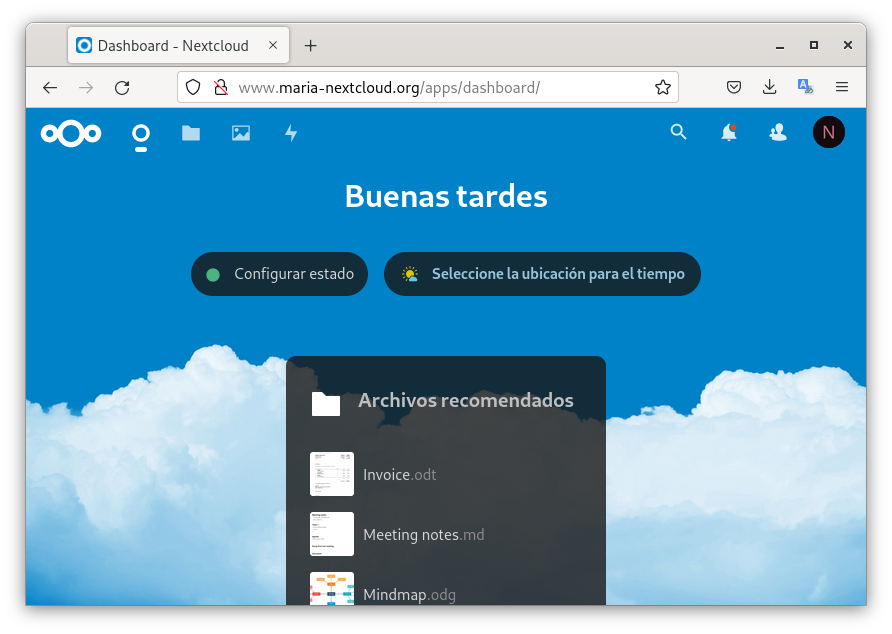
Task: Open the Photos app icon
Action: click(x=241, y=133)
